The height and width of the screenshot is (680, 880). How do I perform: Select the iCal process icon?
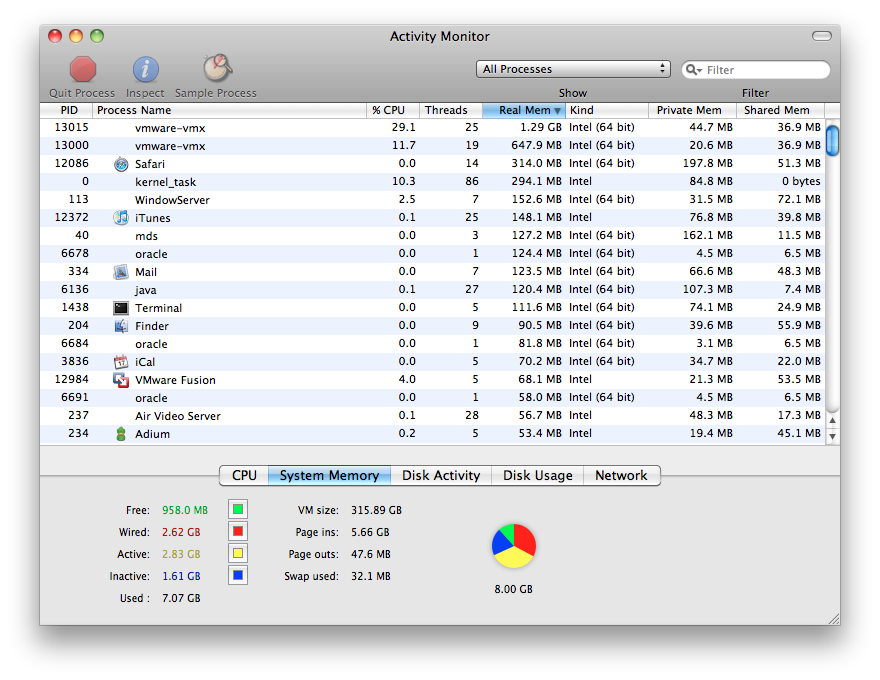(121, 361)
